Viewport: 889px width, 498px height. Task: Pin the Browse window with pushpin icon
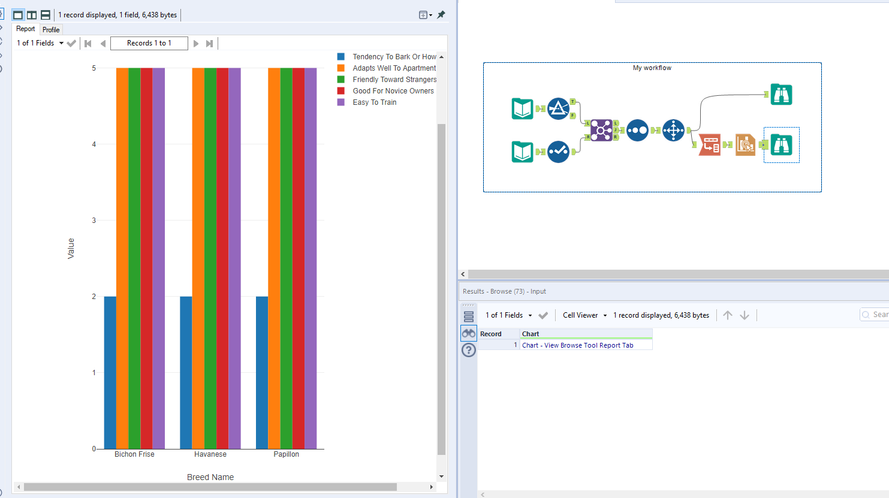[x=441, y=15]
